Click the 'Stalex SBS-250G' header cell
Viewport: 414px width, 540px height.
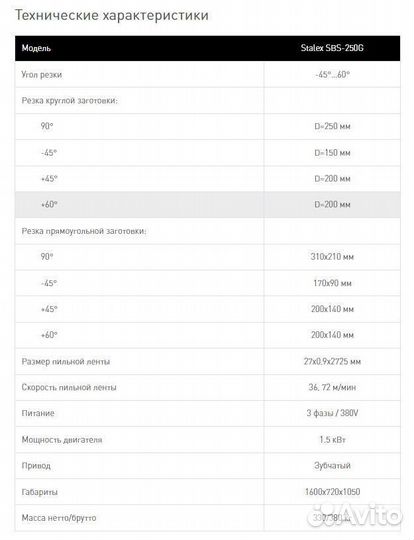pos(332,48)
